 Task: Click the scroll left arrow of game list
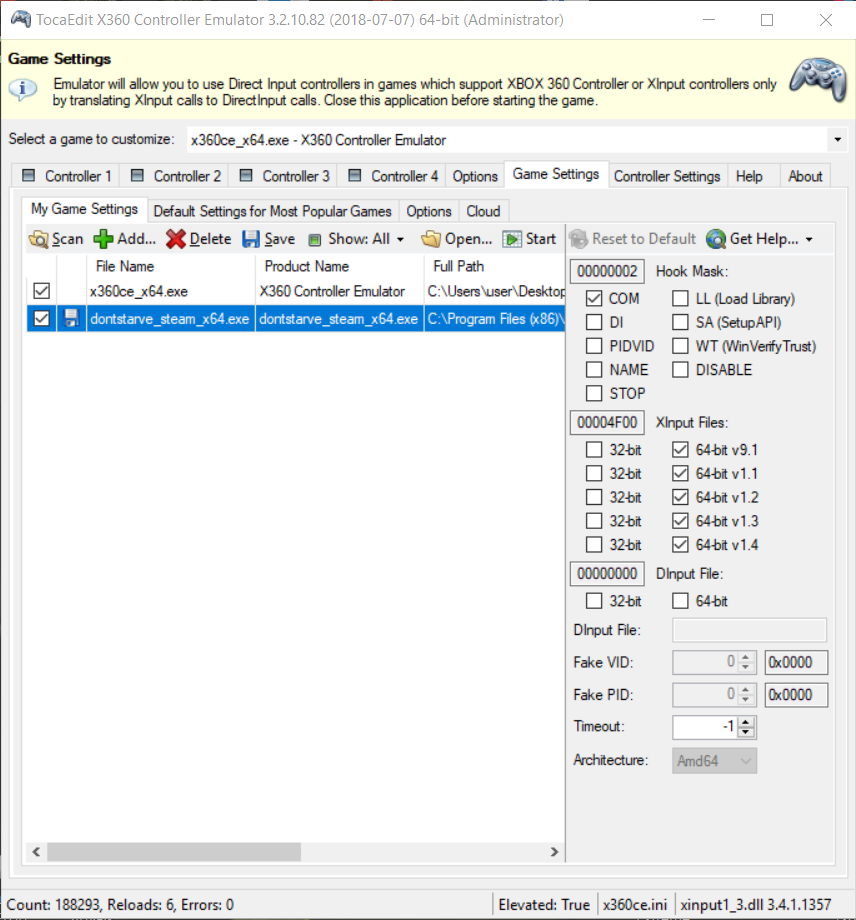pos(36,852)
